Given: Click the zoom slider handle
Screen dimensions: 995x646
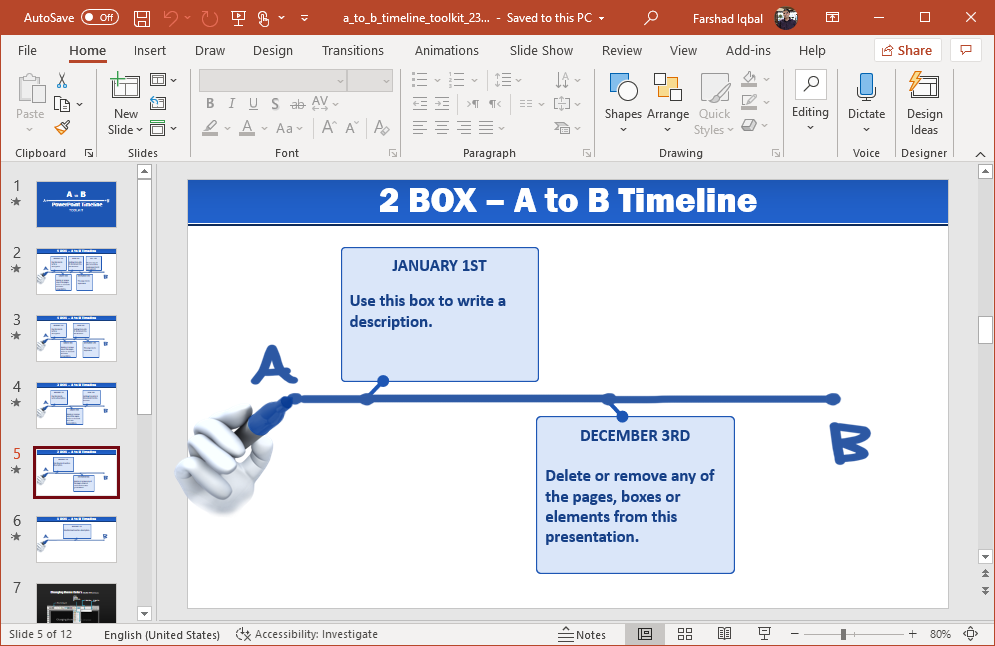Looking at the screenshot, I should coord(844,634).
